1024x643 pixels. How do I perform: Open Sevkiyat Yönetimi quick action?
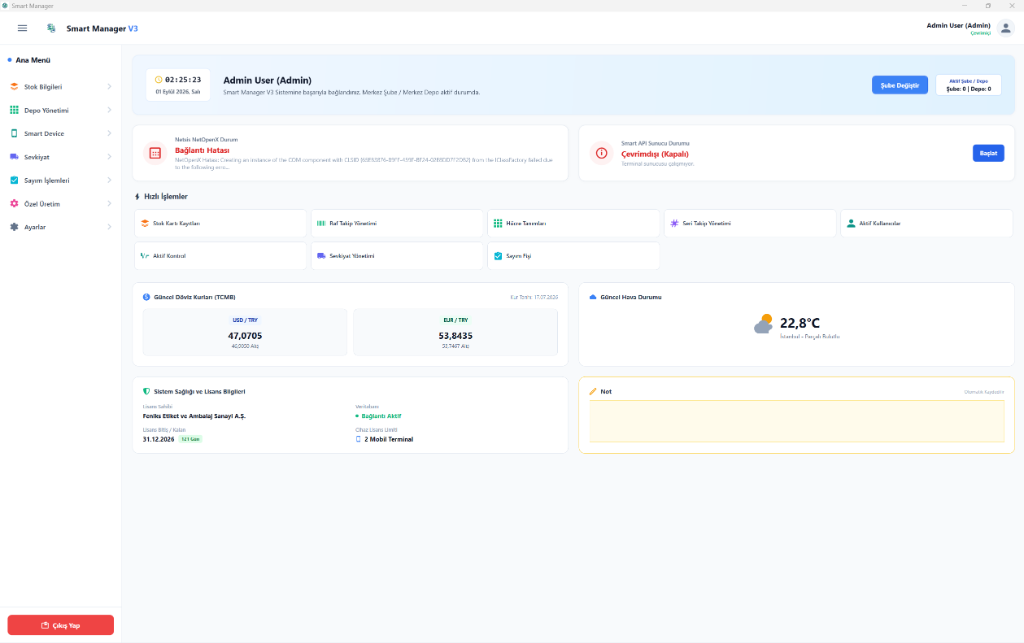coord(397,256)
